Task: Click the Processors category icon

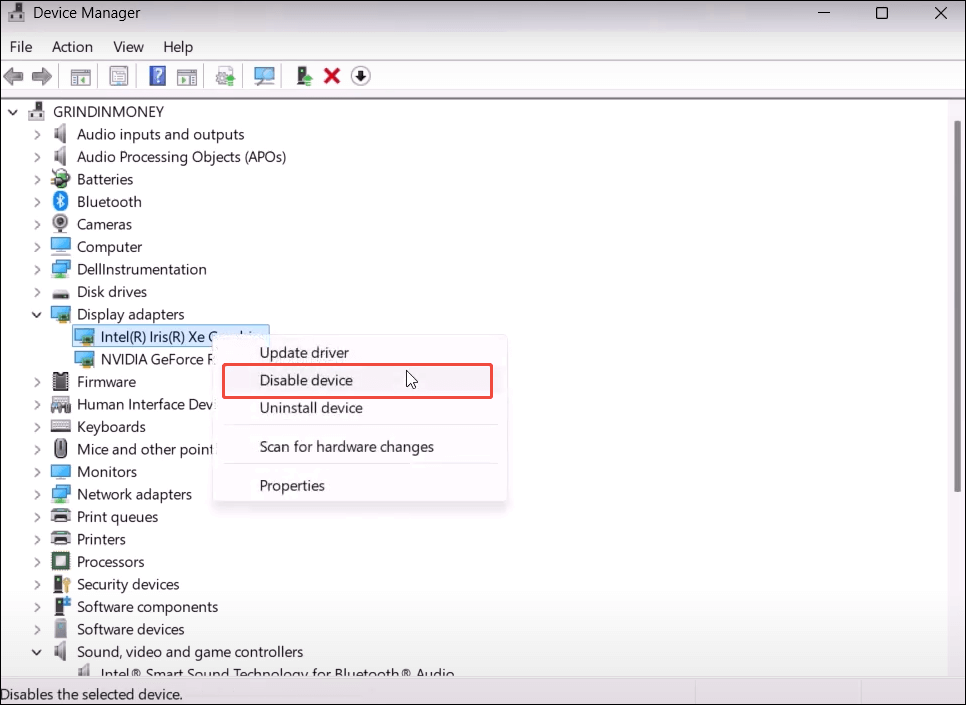Action: tap(60, 561)
